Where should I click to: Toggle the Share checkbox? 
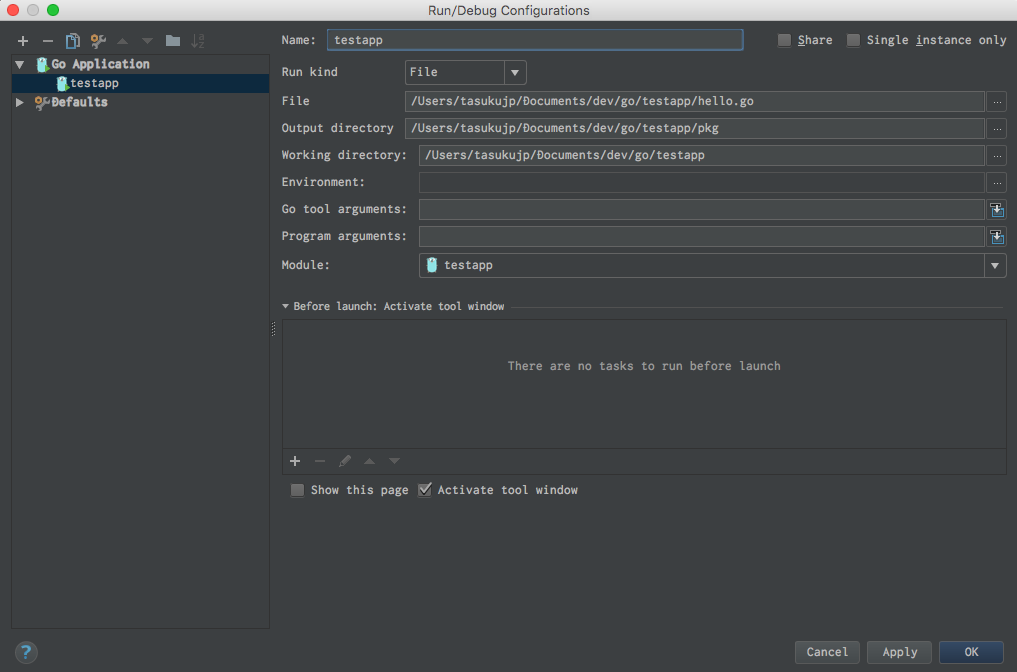[784, 40]
